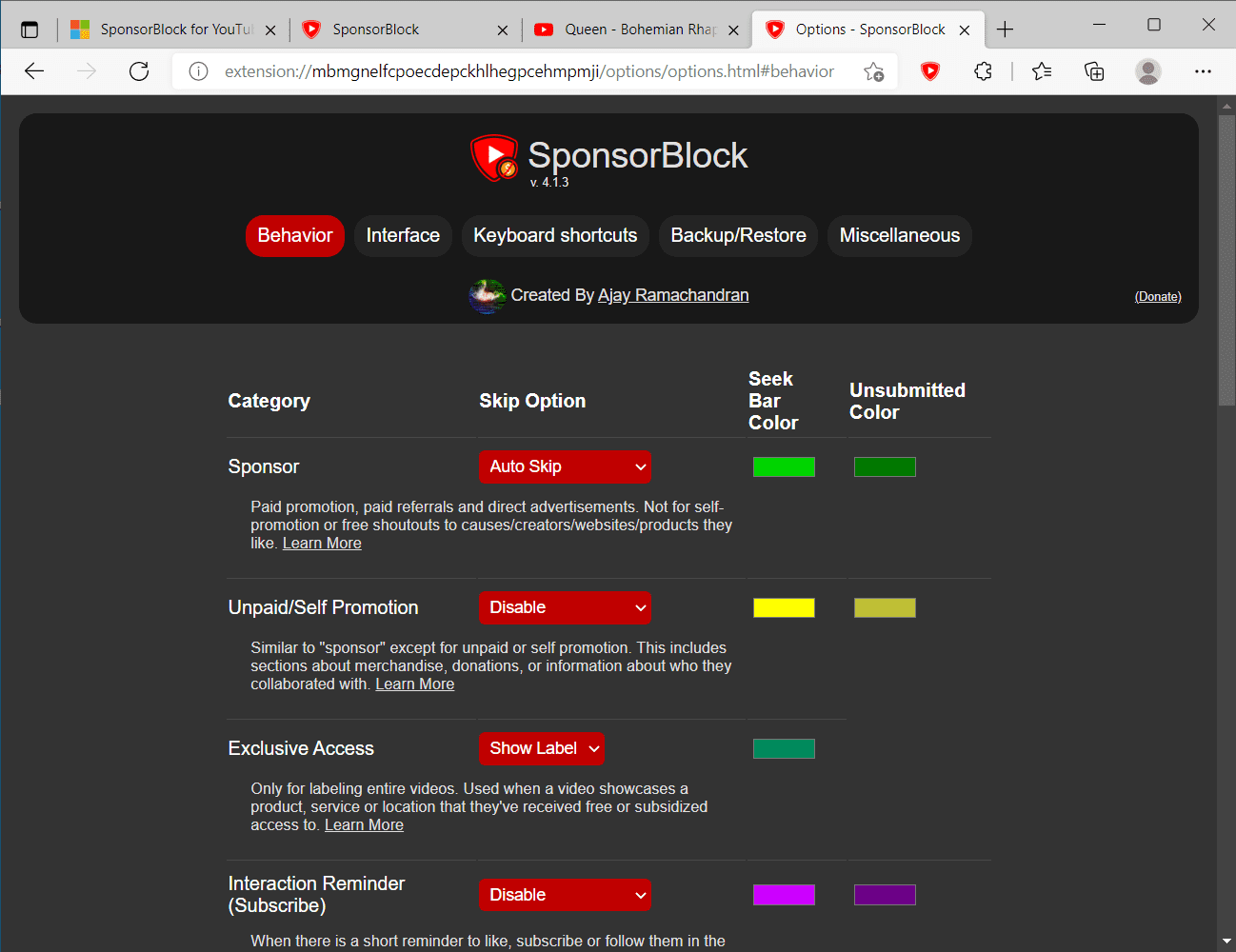Viewport: 1236px width, 952px height.
Task: Click the Unsubmitted Color column header
Action: point(907,401)
